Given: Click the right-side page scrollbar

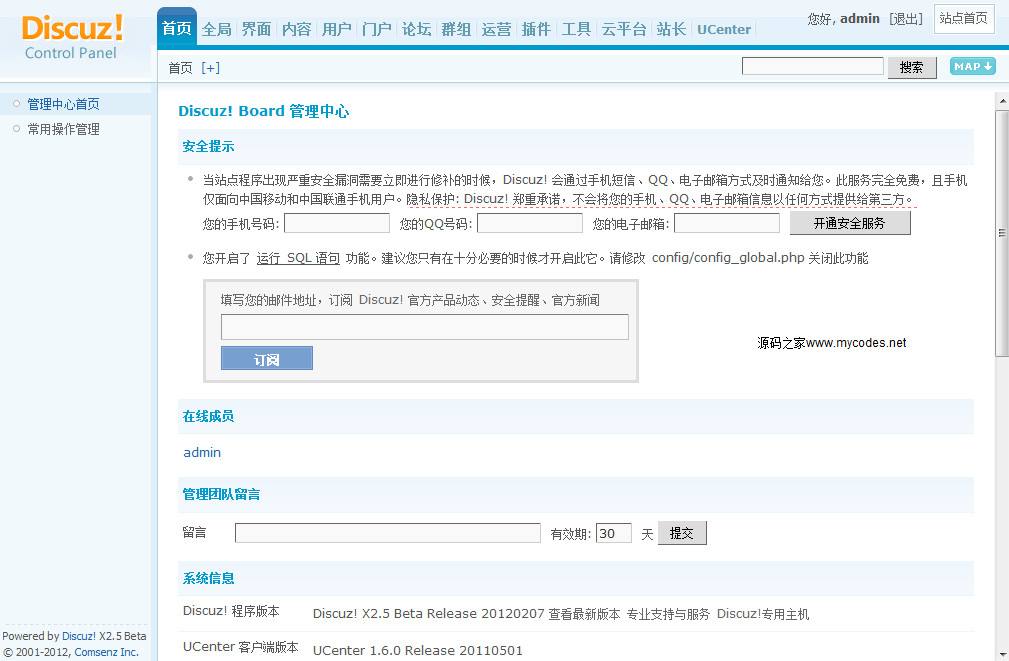Looking at the screenshot, I should coord(1001,230).
